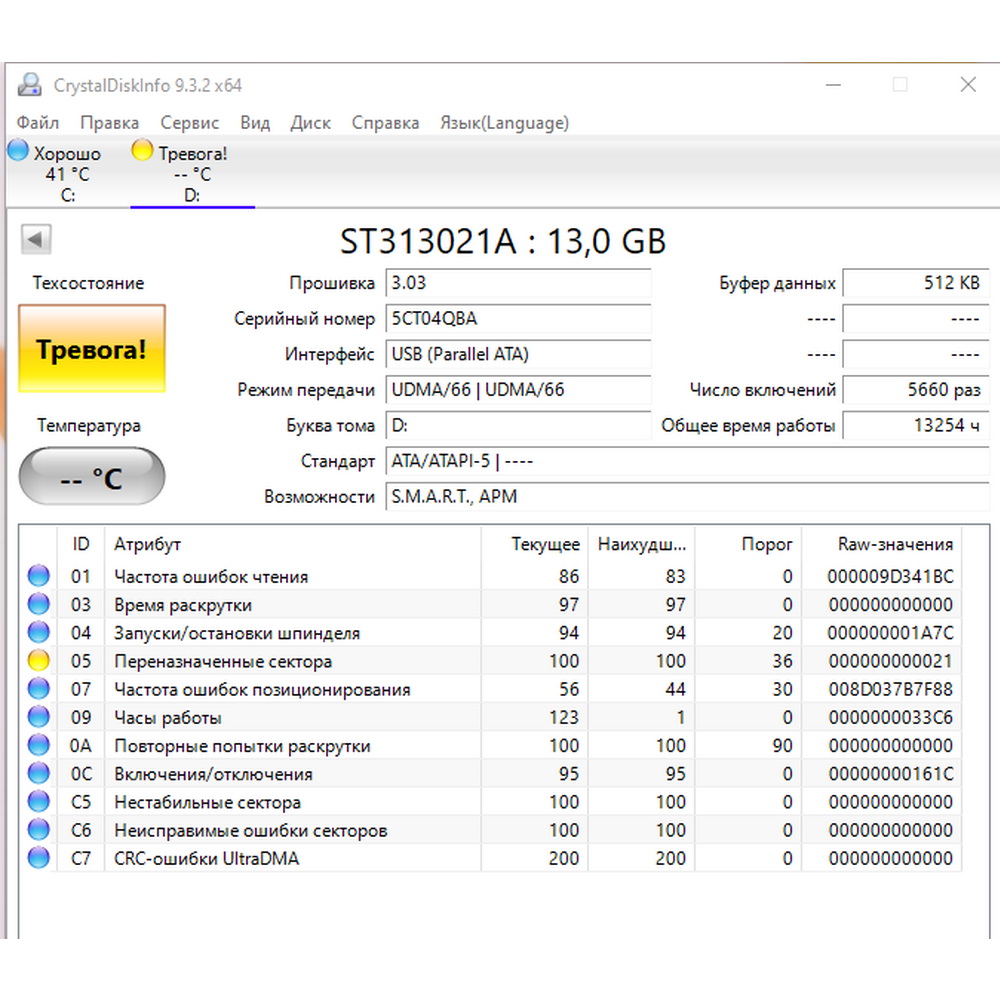Select row Частота ошибок чтения
This screenshot has width=1000, height=1000.
pyautogui.click(x=490, y=576)
